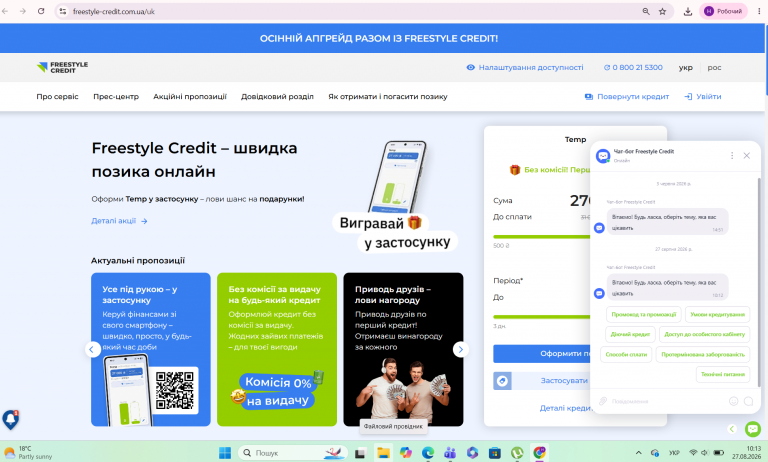Select chat option Способи сплати
Image resolution: width=768 pixels, height=462 pixels.
point(626,354)
